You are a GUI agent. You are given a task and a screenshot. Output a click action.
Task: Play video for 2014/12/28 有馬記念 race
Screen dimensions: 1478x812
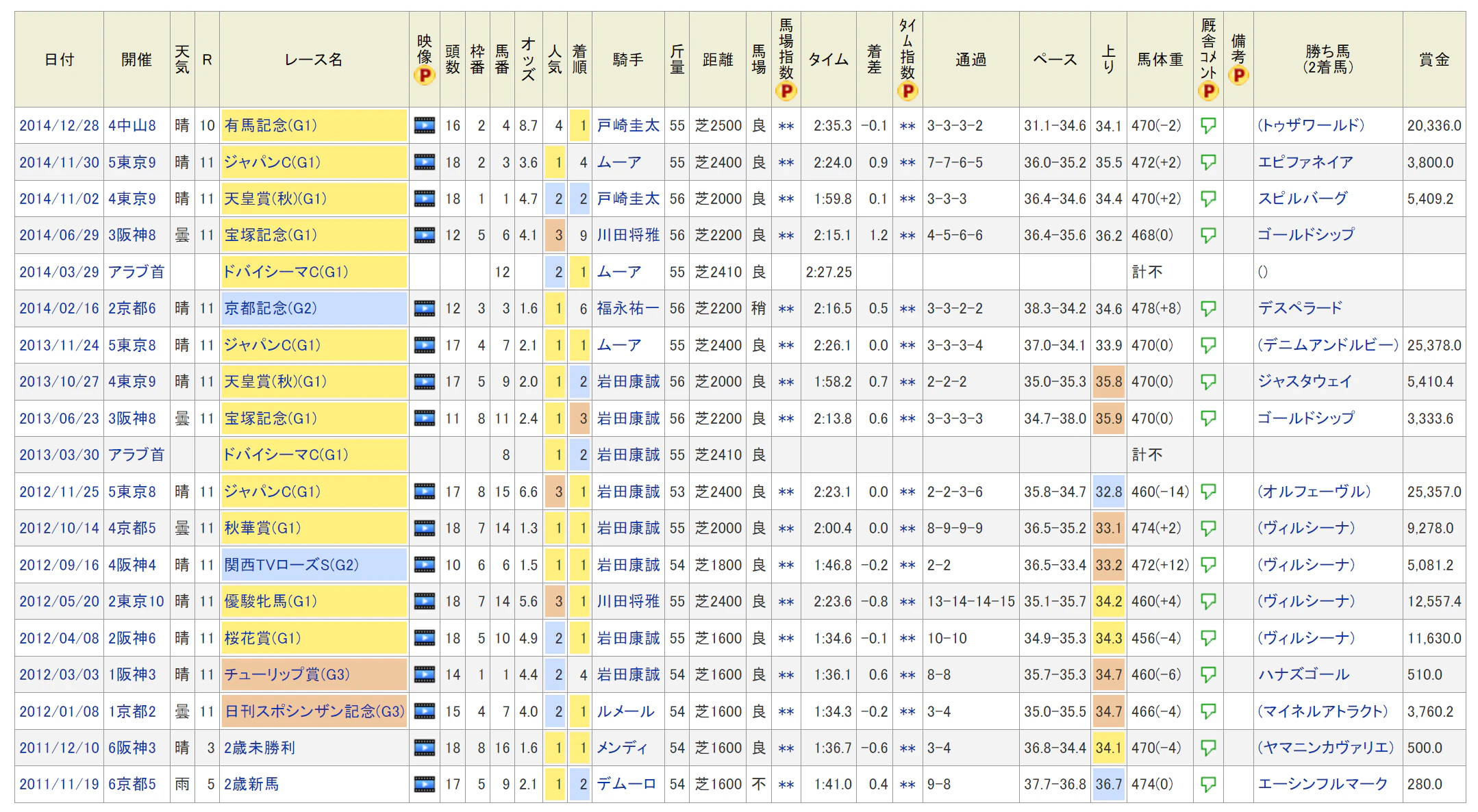[x=425, y=125]
